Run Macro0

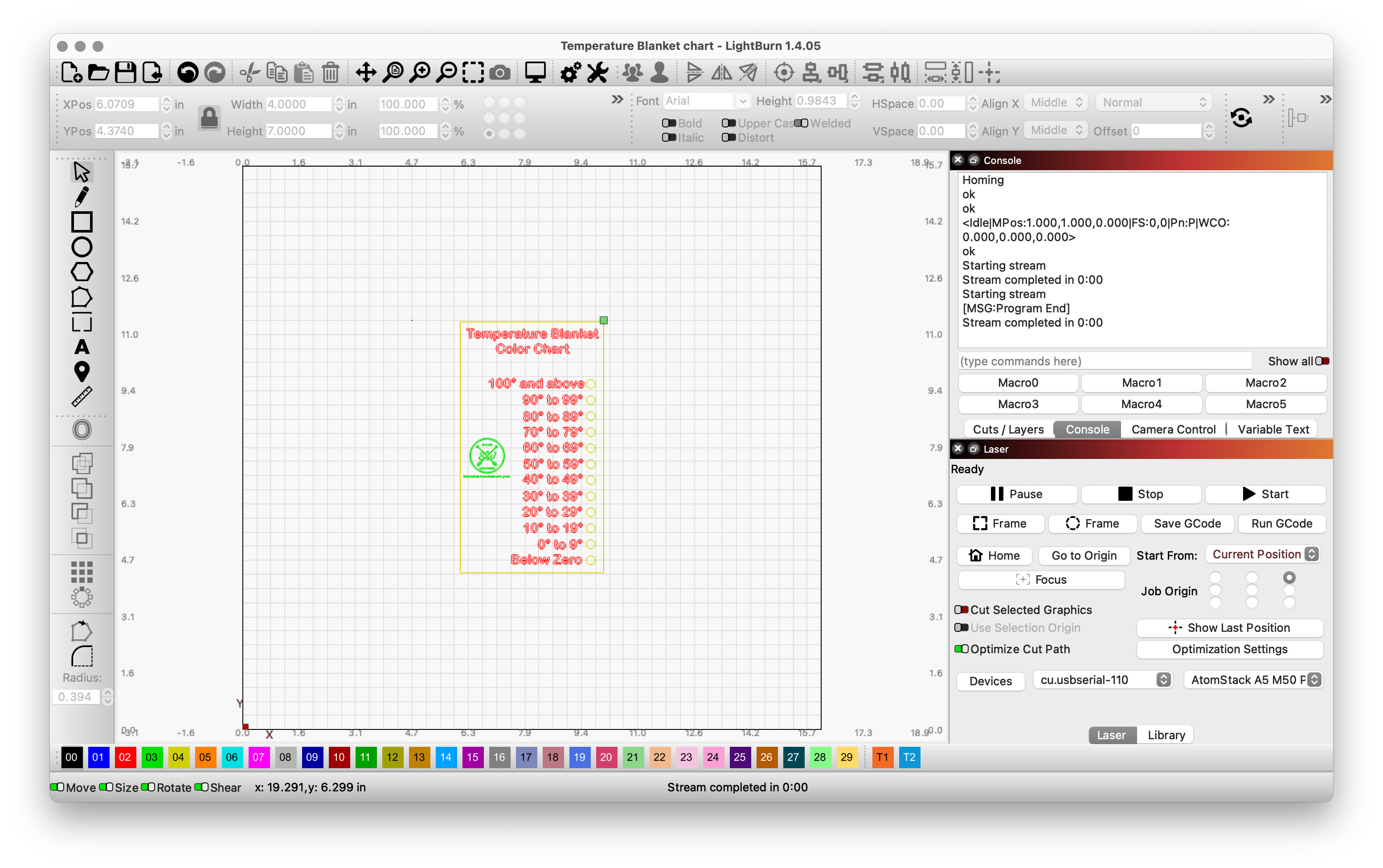pyautogui.click(x=1018, y=382)
